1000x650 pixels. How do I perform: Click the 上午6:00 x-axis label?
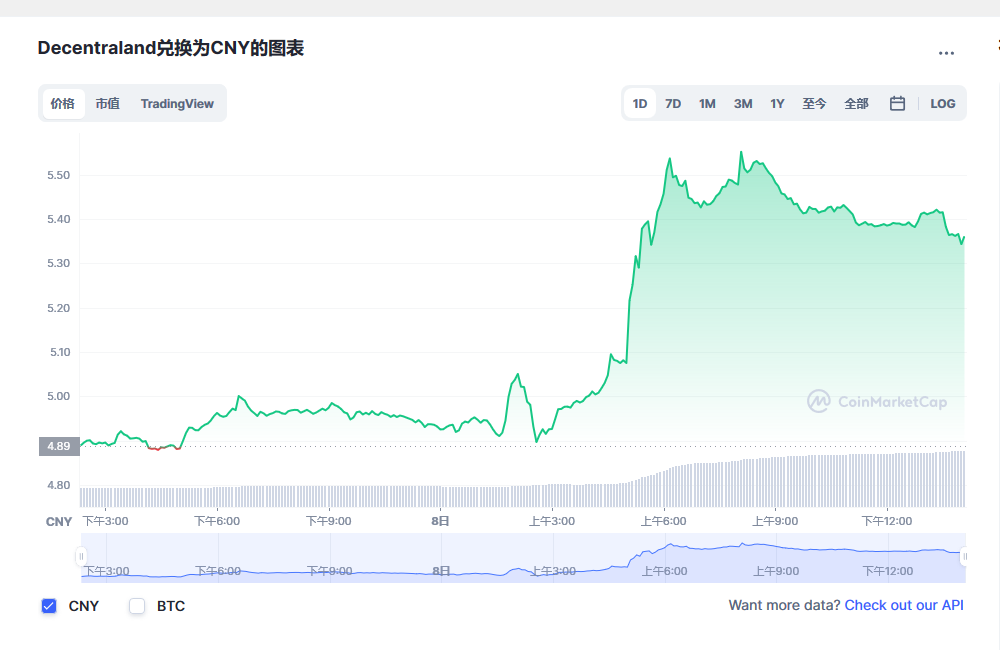664,521
